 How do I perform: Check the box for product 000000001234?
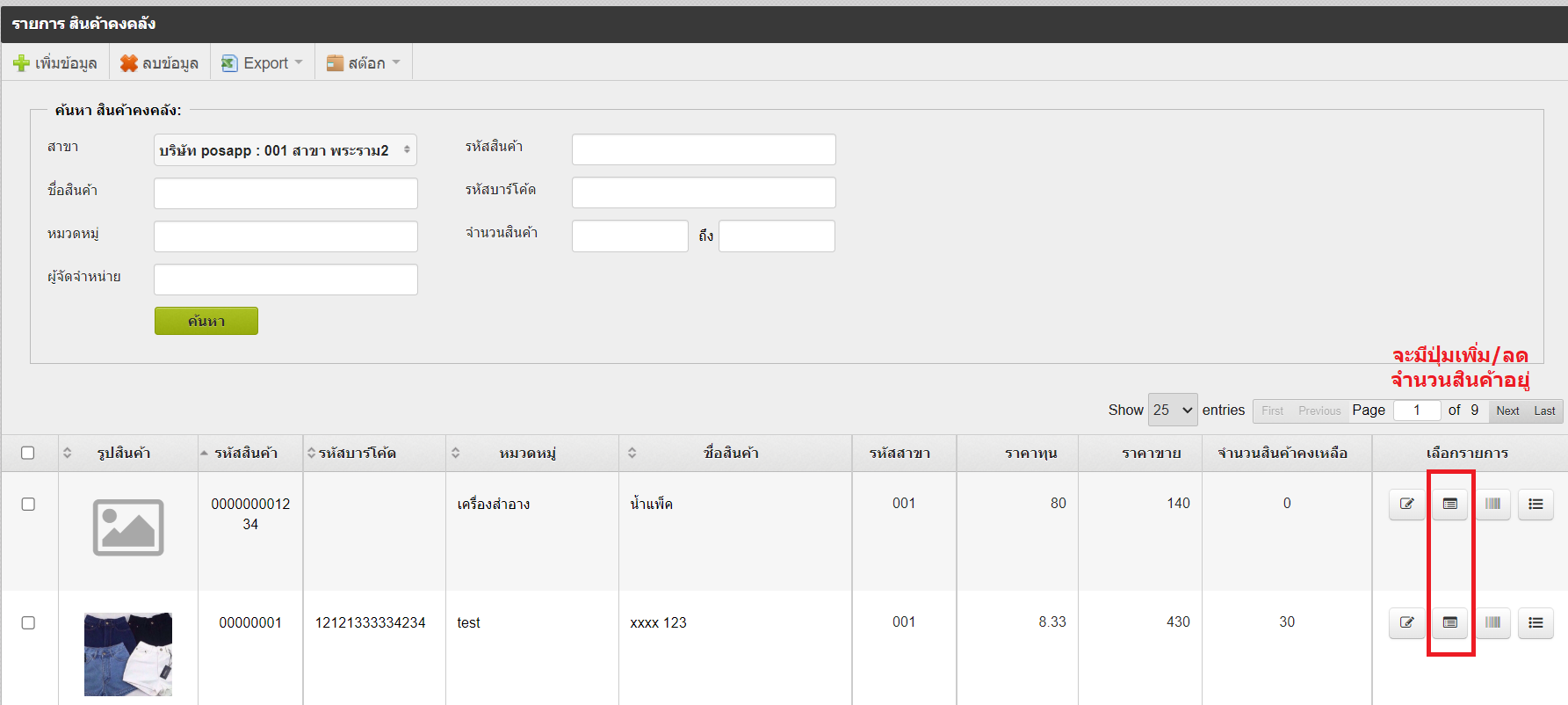click(28, 504)
